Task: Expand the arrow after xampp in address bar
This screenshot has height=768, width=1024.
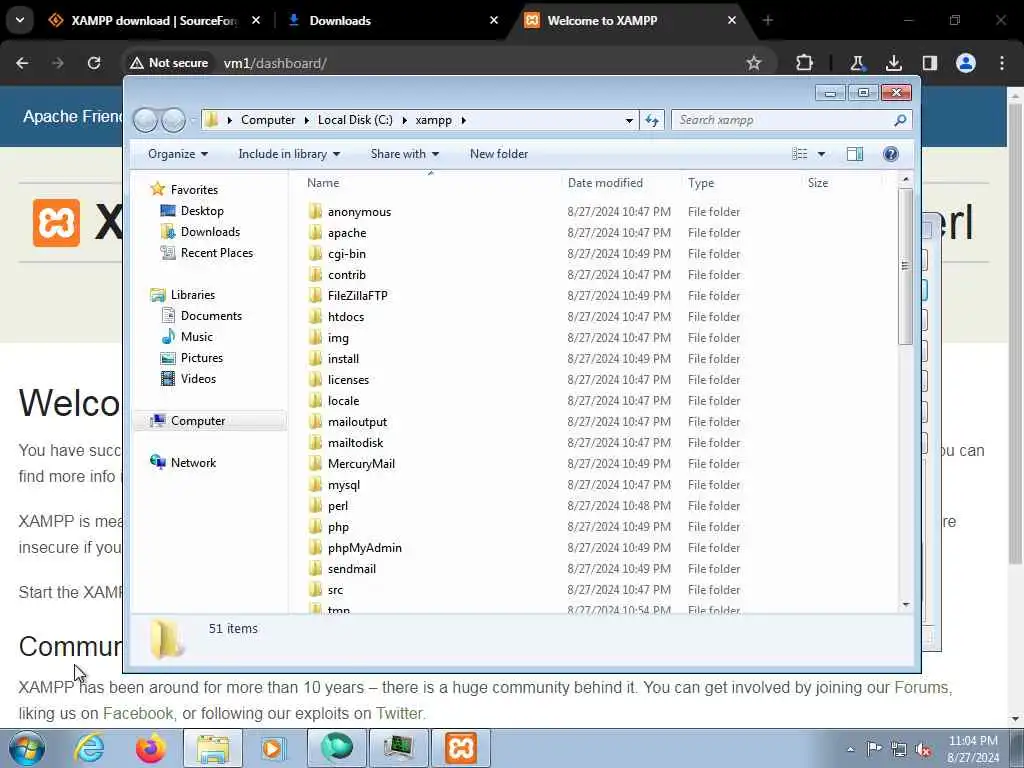Action: tap(464, 120)
